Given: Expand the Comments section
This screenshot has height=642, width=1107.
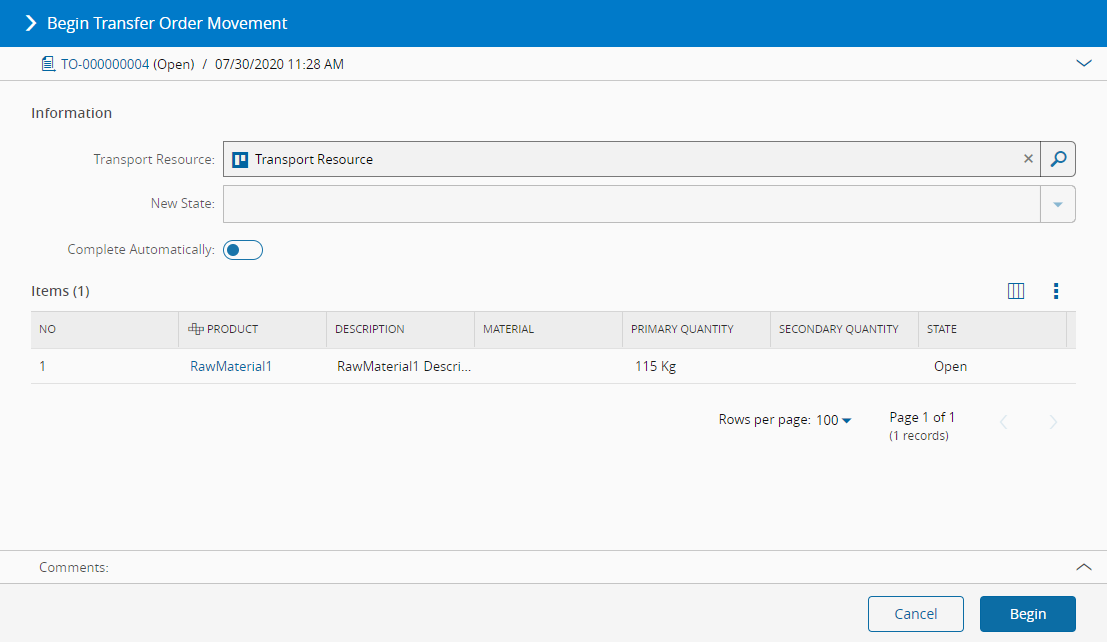Looking at the screenshot, I should 1083,567.
